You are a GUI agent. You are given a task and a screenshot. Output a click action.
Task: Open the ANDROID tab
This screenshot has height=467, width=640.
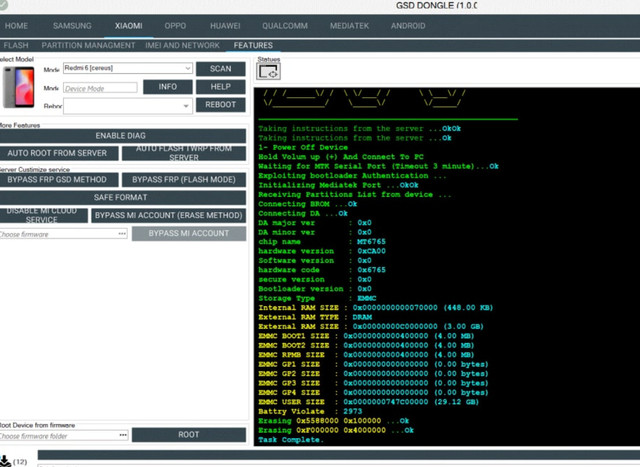click(408, 26)
